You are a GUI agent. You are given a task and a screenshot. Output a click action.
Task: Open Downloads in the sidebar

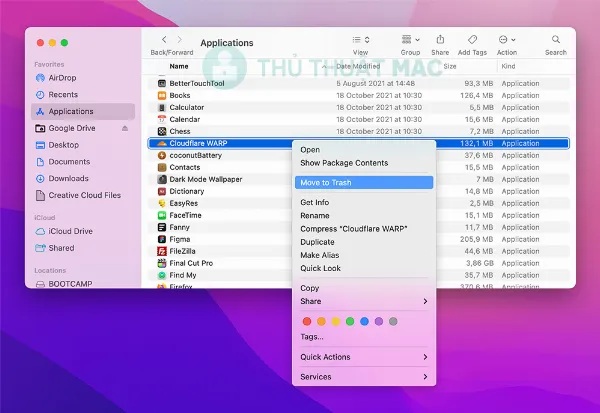[x=83, y=178]
